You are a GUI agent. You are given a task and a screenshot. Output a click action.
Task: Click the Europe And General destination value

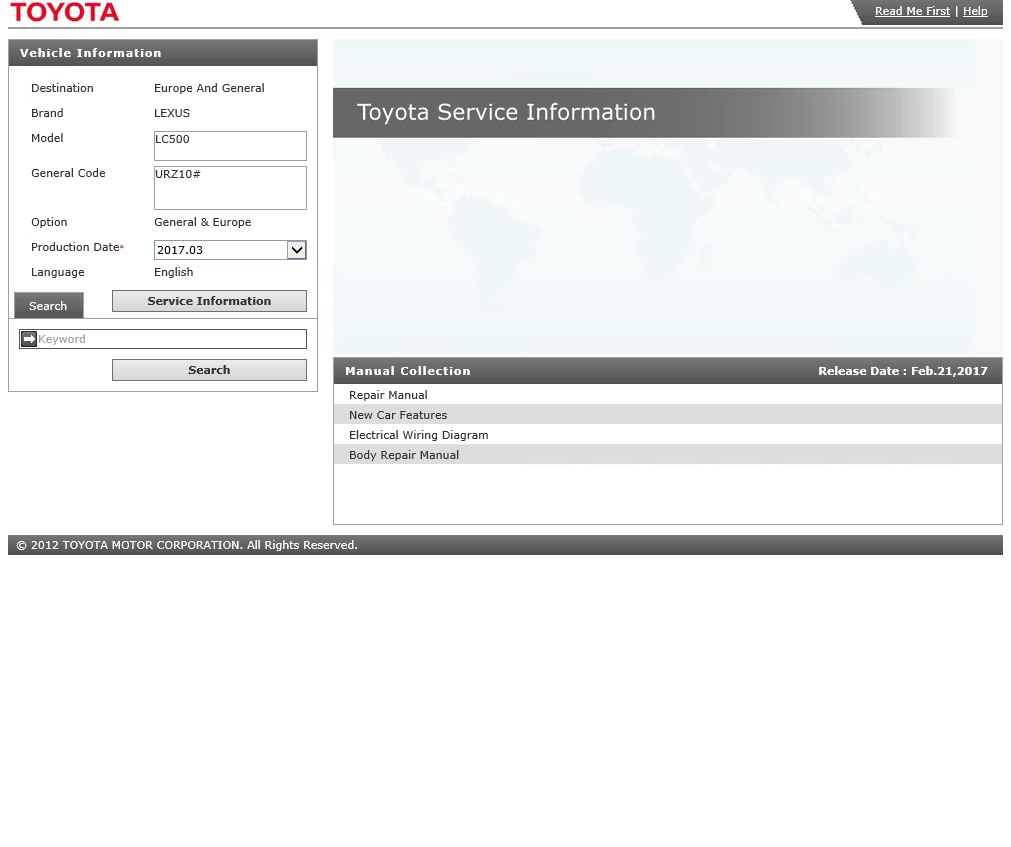209,88
